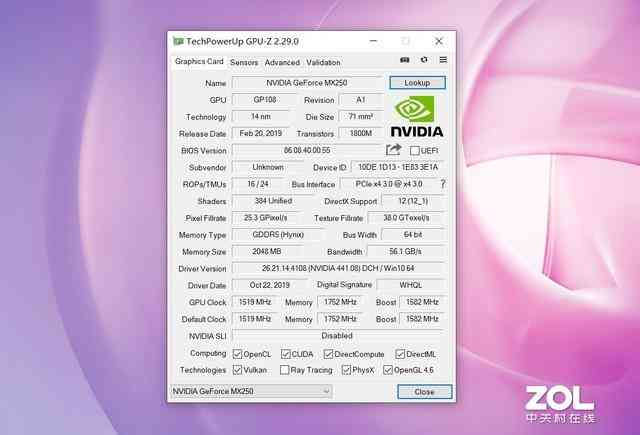Click the Bus Interface field PCIe x4 3.0
Screen dimensions: 640x435
(x=389, y=184)
